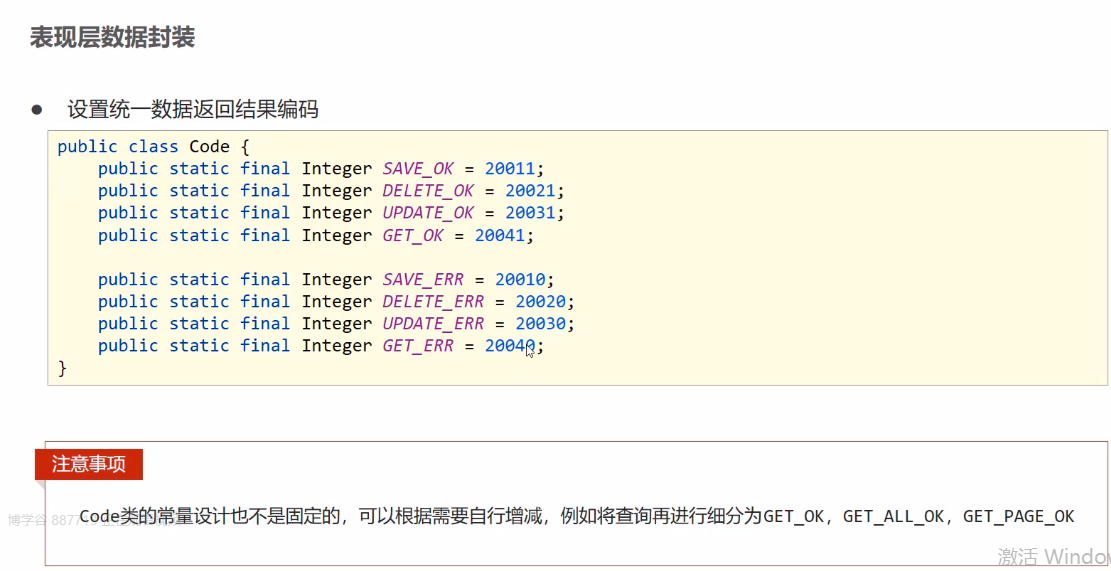Screen dimensions: 1111x571
Task: Select the bullet text 设置统一数据返回结果编码
Action: point(193,109)
